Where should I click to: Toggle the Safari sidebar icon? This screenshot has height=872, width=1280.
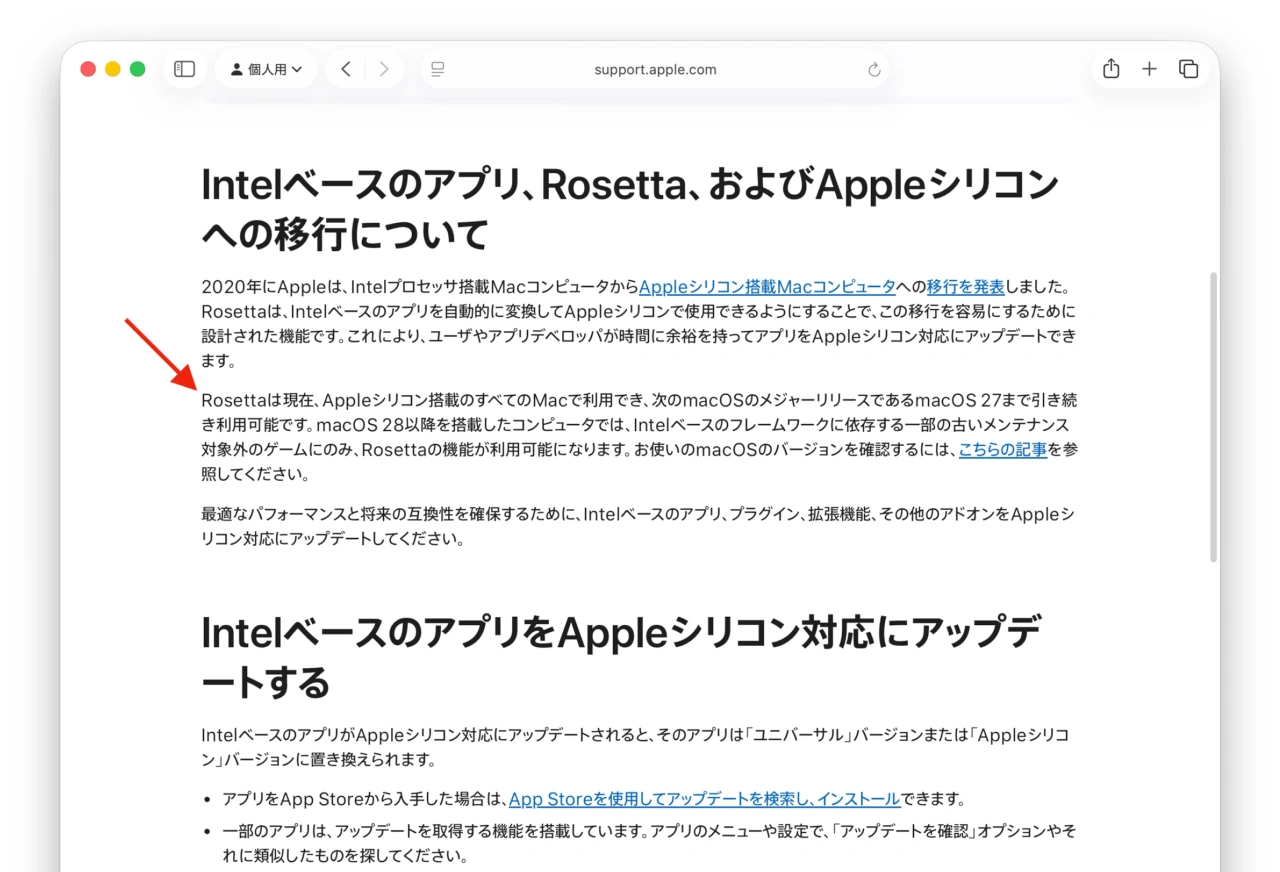[x=184, y=69]
